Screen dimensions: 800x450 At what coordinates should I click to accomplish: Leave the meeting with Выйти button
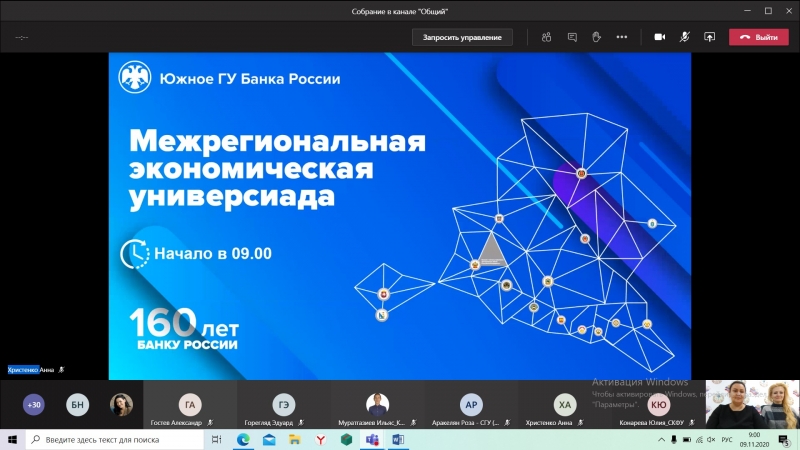pyautogui.click(x=759, y=37)
